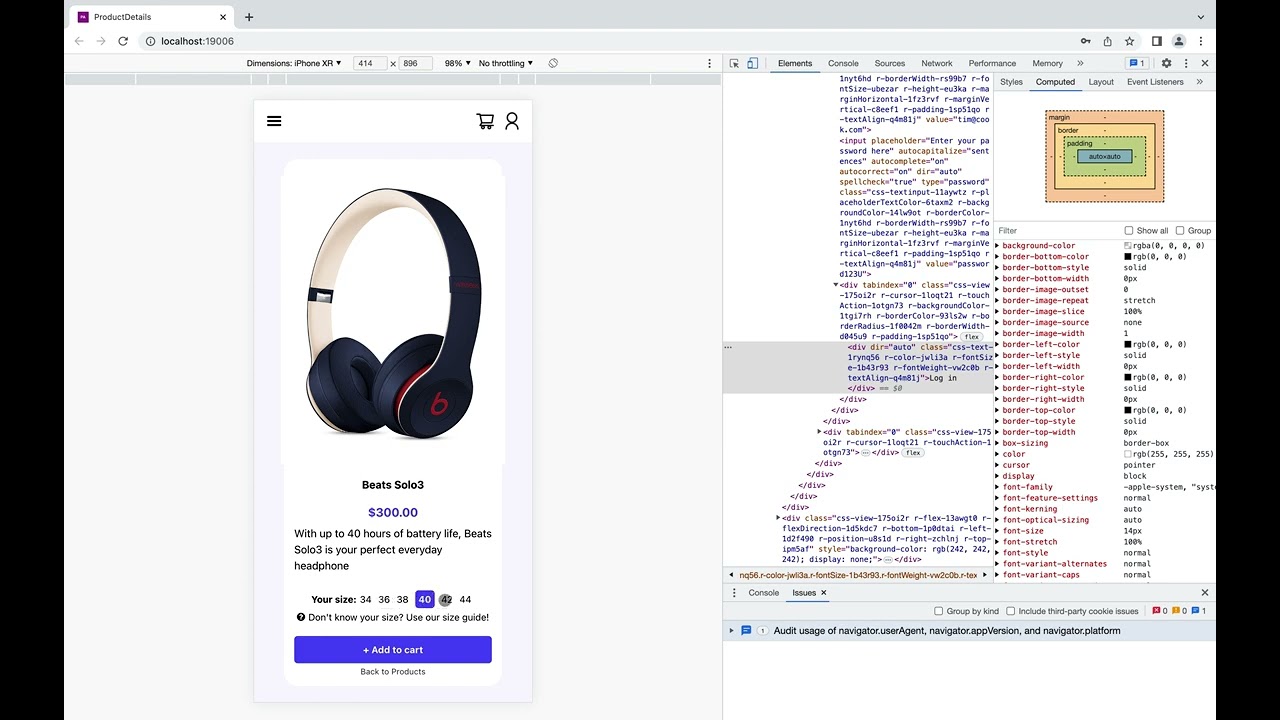
Task: Open the drawer three-dot menu beside Console
Action: [734, 593]
